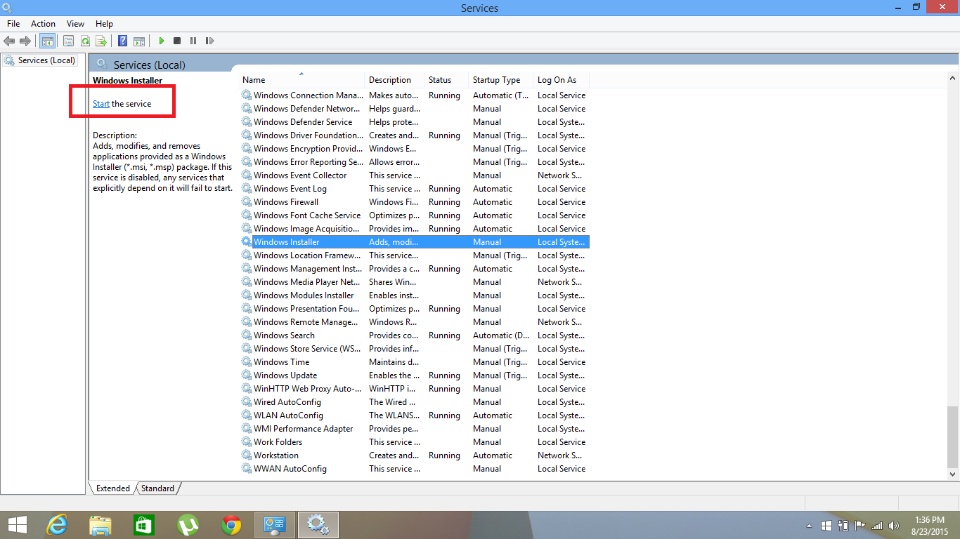This screenshot has height=539, width=960.
Task: Select the WMI Performance Adapter service row
Action: (x=415, y=429)
